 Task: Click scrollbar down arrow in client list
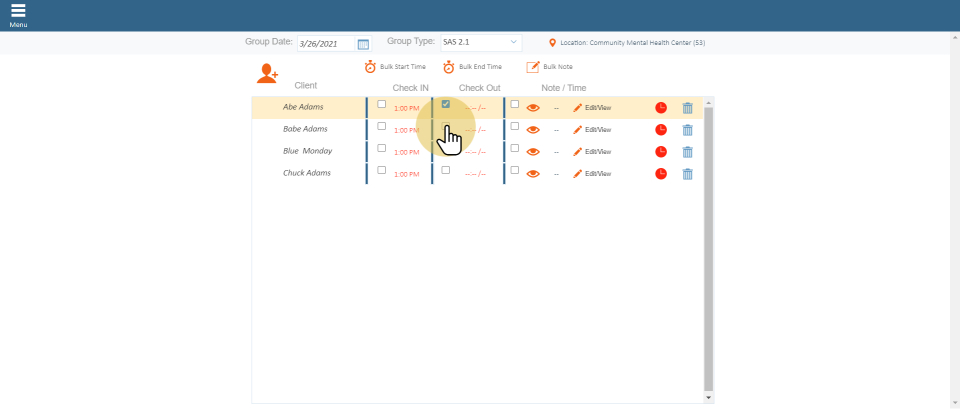709,397
